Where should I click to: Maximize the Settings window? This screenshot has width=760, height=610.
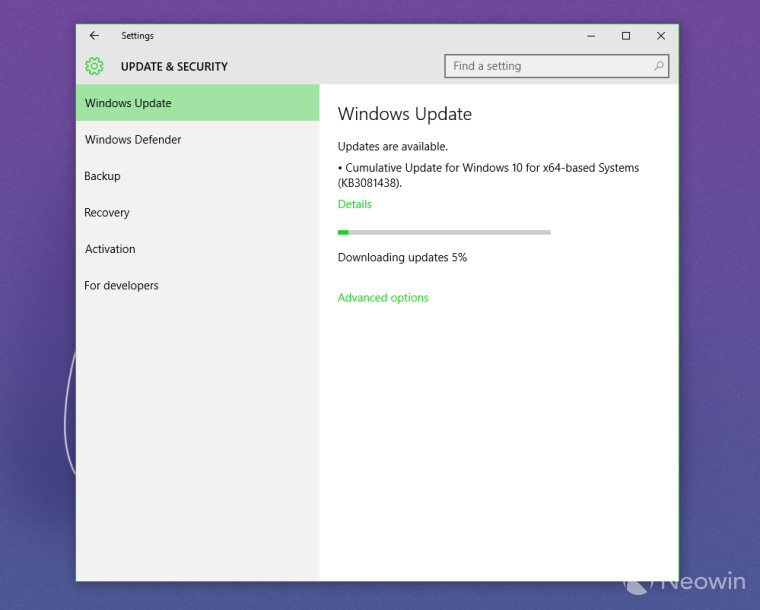626,36
